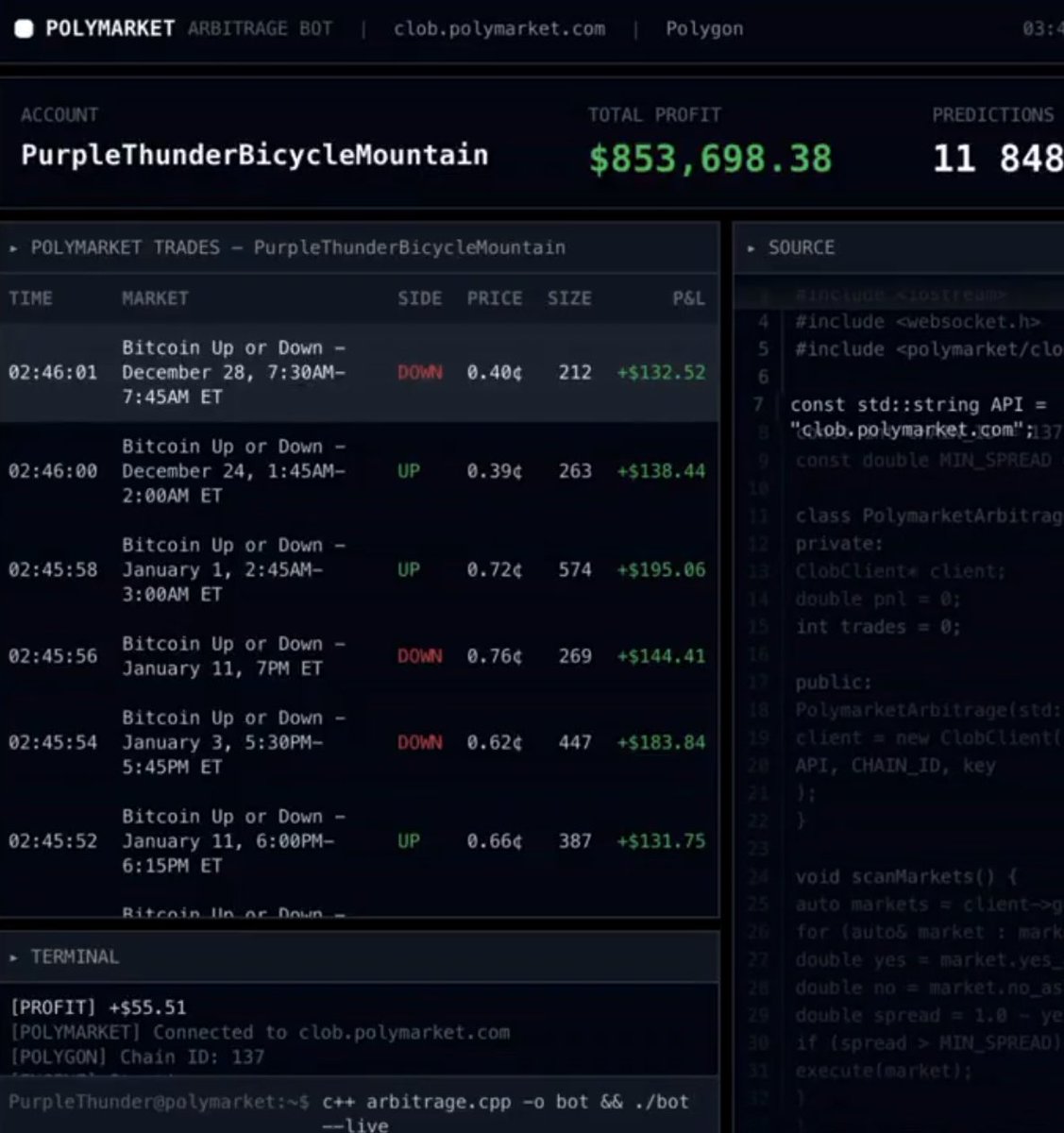Screen dimensions: 1064x1133
Task: Select the Polygon network label
Action: click(x=704, y=28)
